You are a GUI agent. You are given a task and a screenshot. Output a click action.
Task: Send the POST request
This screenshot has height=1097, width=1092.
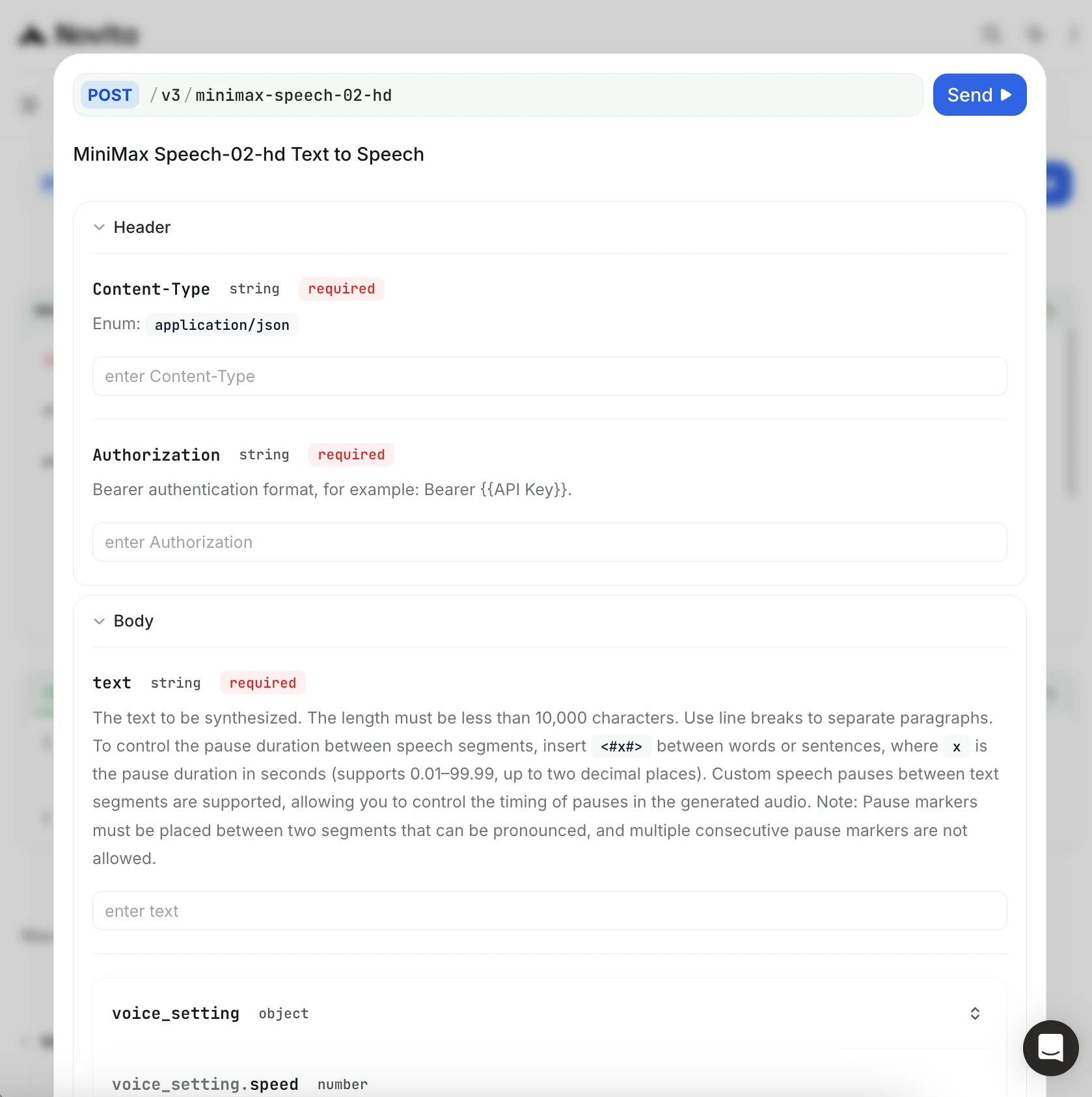click(x=979, y=95)
